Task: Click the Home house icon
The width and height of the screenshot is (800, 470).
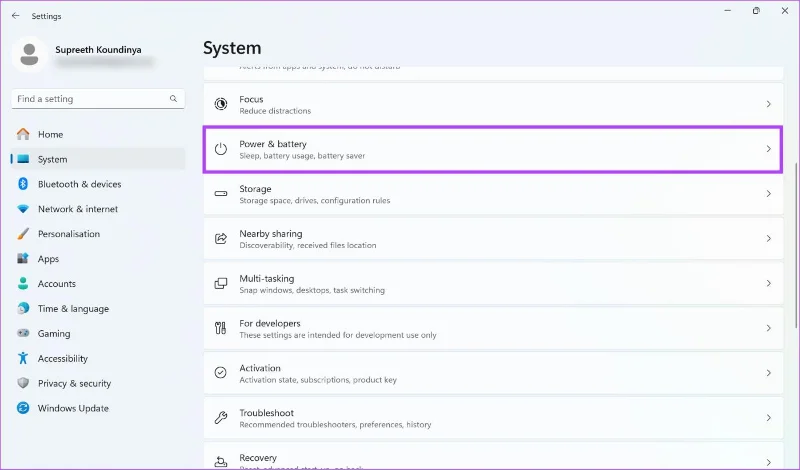Action: pos(23,134)
